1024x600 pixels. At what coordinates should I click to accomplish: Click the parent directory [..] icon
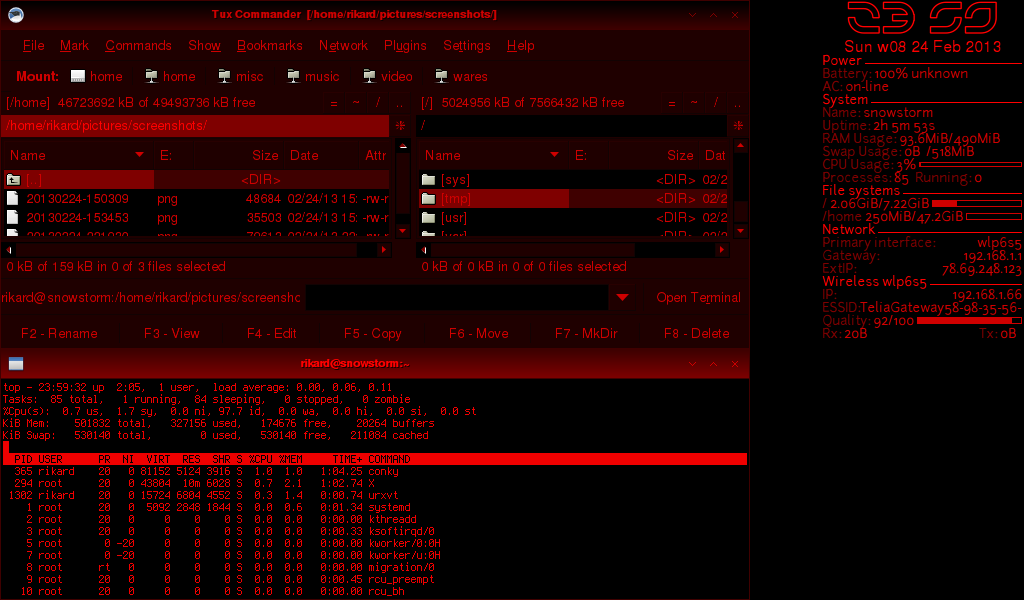(13, 180)
